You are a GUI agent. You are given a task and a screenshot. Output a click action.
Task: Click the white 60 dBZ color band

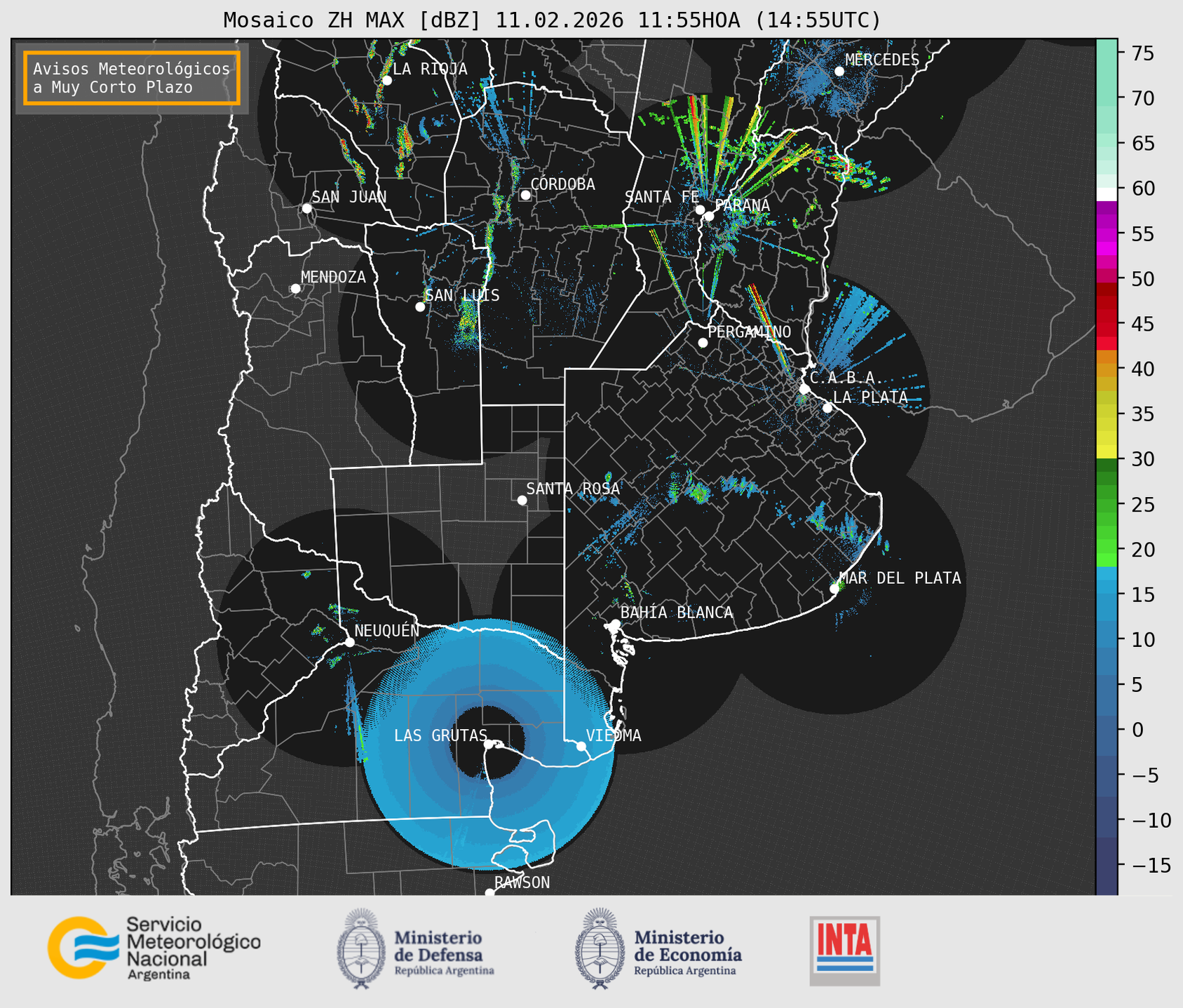click(x=1107, y=194)
